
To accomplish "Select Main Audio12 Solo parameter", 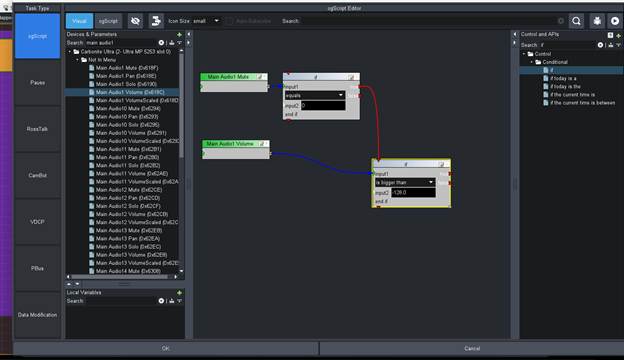I will [x=128, y=206].
